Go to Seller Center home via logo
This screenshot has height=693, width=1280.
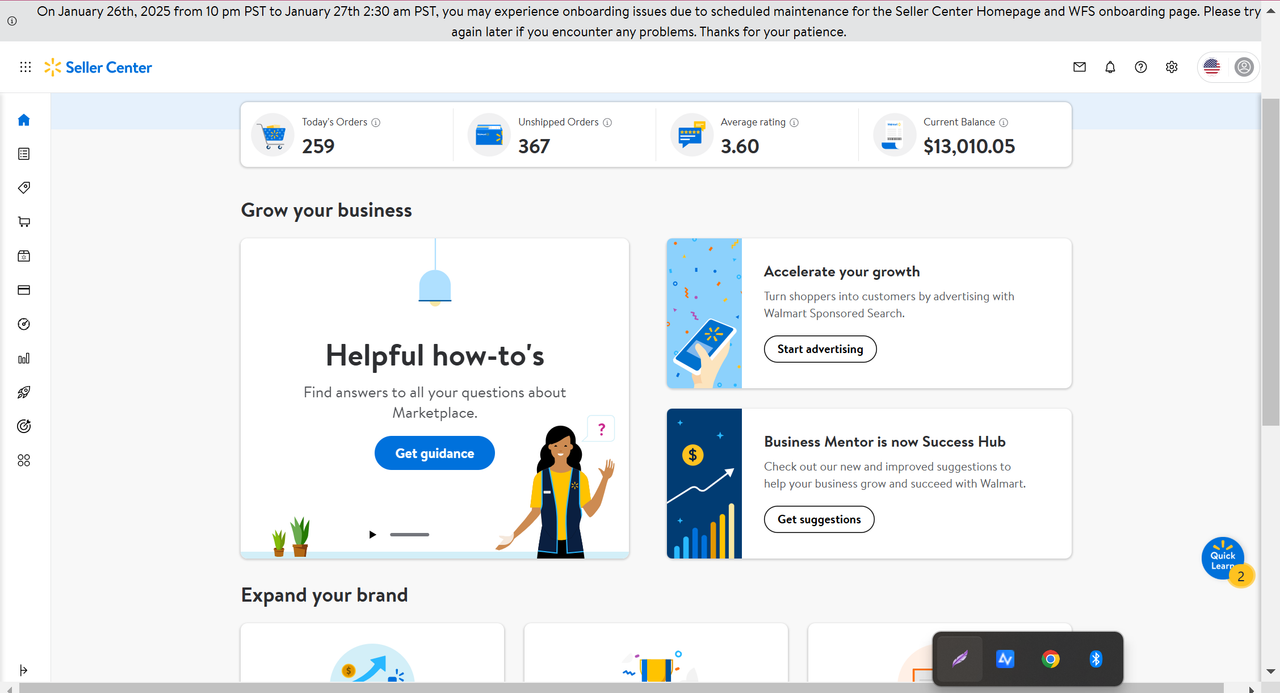[98, 67]
